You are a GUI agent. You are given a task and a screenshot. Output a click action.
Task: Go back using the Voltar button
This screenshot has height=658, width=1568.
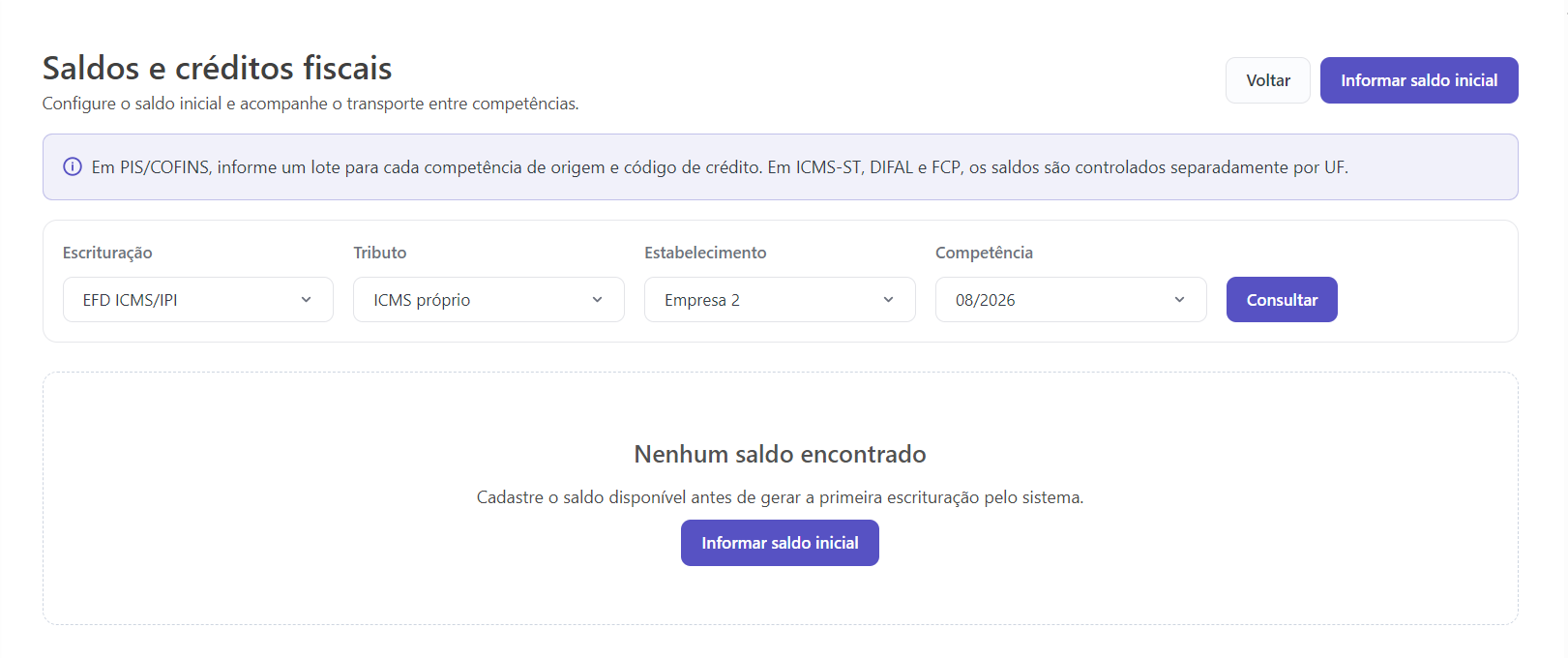(x=1268, y=80)
